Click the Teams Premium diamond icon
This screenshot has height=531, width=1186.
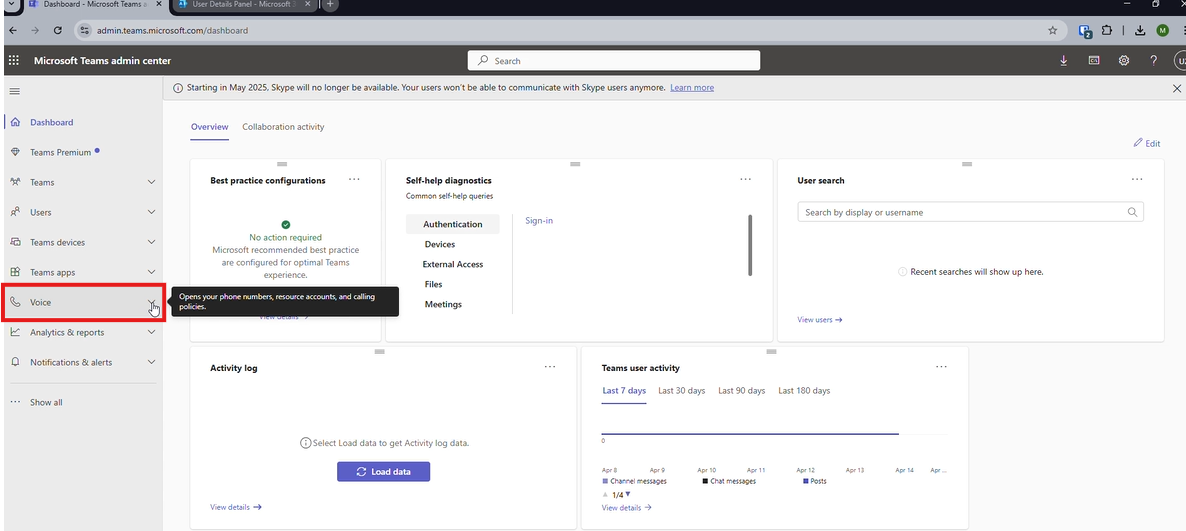(15, 152)
